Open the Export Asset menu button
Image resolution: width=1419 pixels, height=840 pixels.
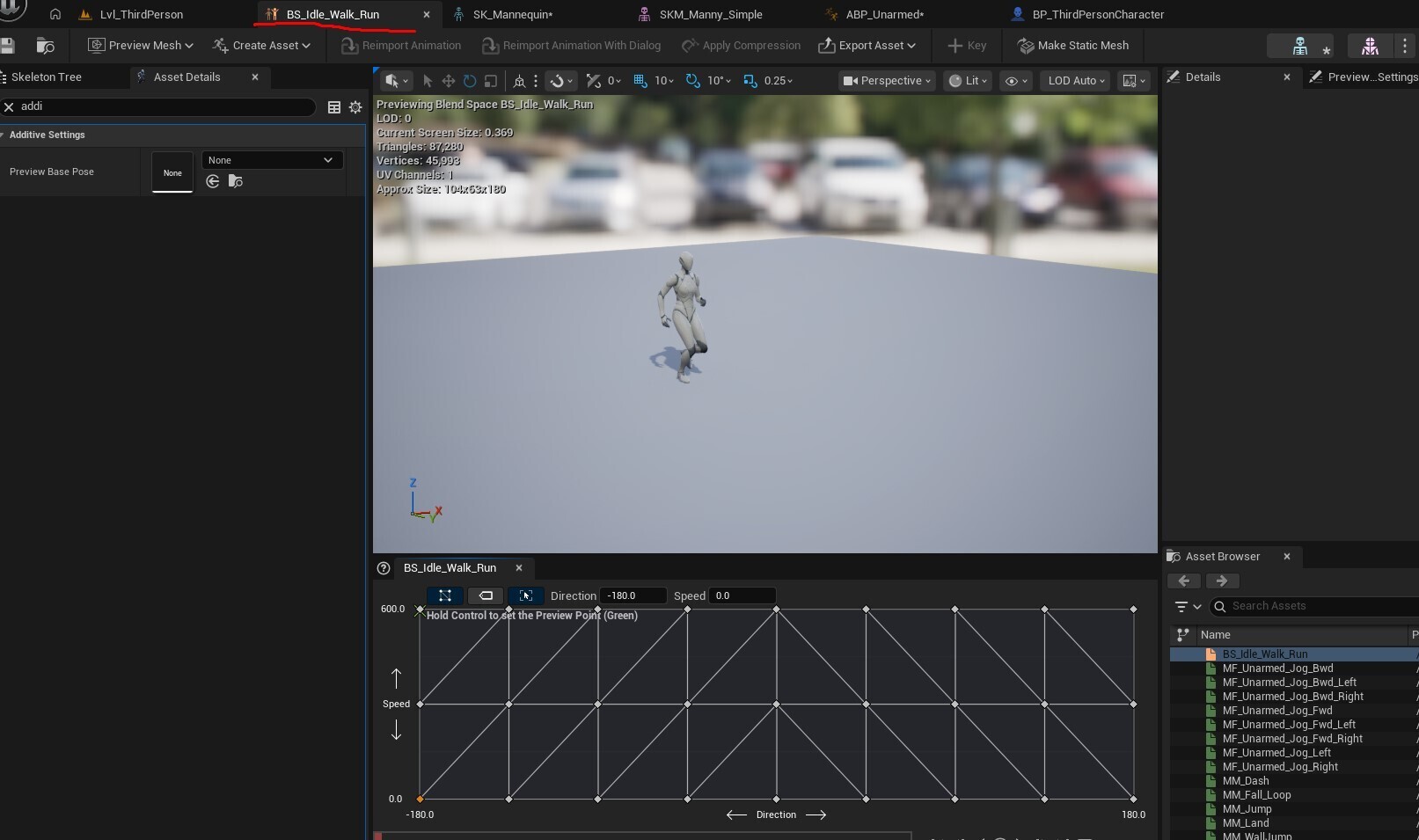pyautogui.click(x=867, y=46)
